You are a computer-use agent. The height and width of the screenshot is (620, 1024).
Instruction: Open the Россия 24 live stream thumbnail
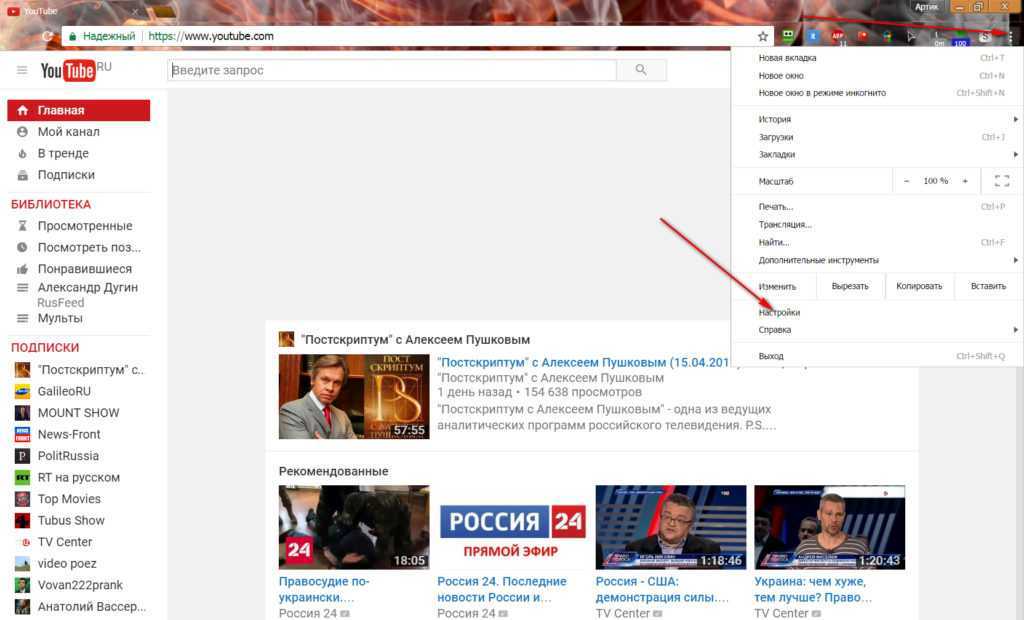pos(510,527)
